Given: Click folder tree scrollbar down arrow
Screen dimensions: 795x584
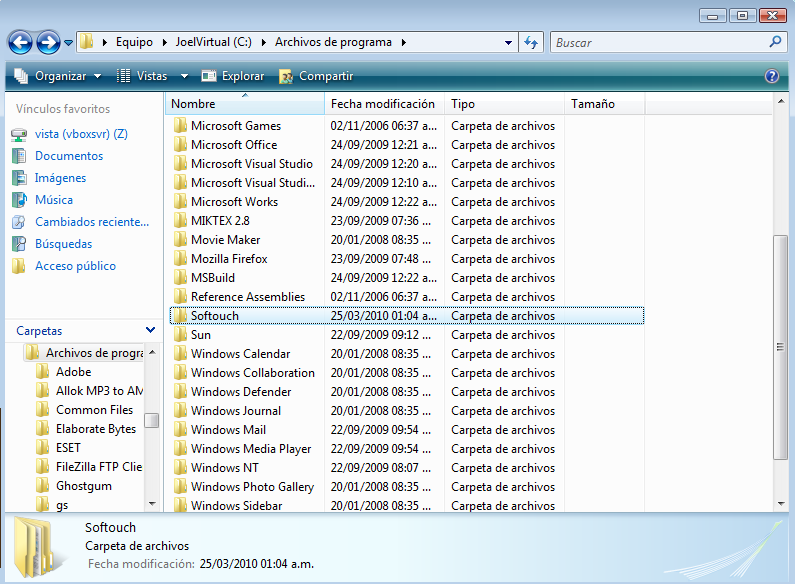Looking at the screenshot, I should 152,504.
